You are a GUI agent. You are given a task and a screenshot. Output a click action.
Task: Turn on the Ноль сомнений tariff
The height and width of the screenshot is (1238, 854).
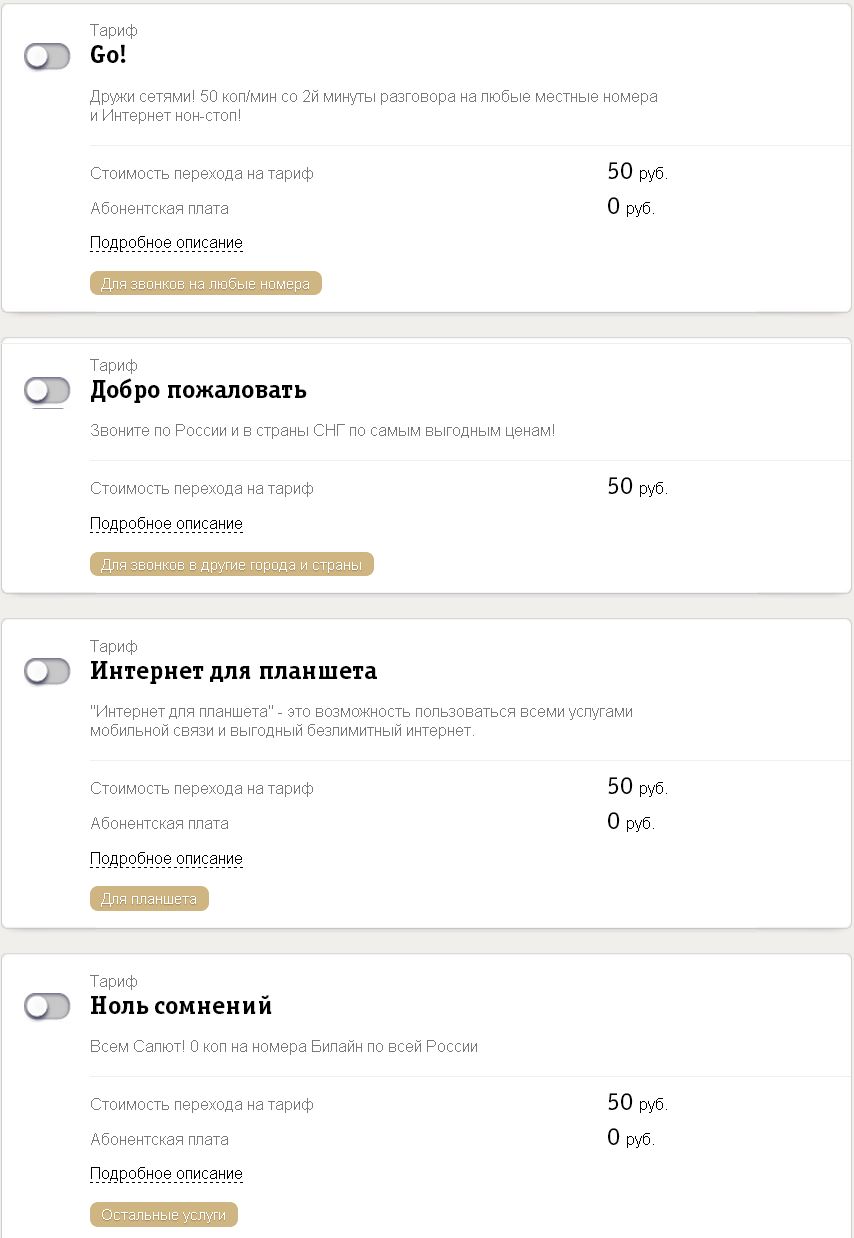pos(47,1007)
